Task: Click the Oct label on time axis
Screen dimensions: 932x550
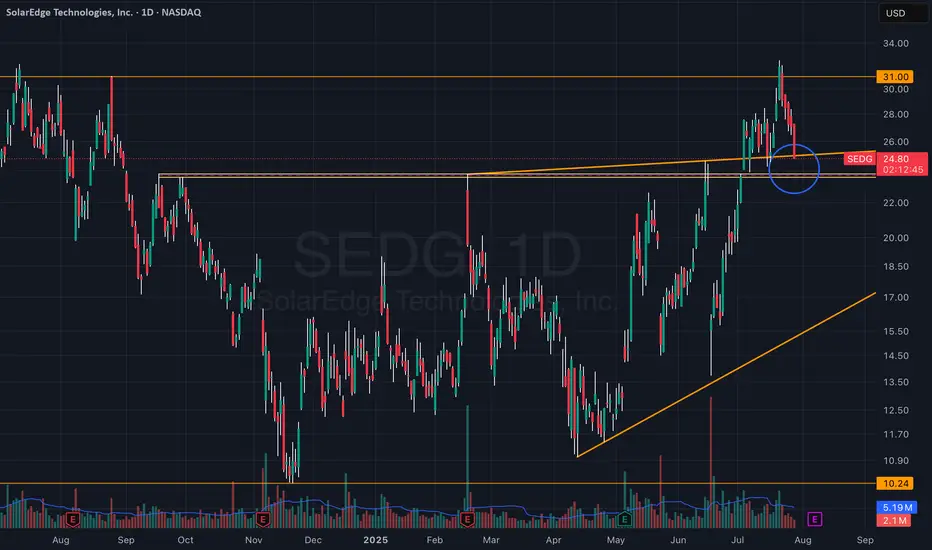Action: (x=185, y=540)
